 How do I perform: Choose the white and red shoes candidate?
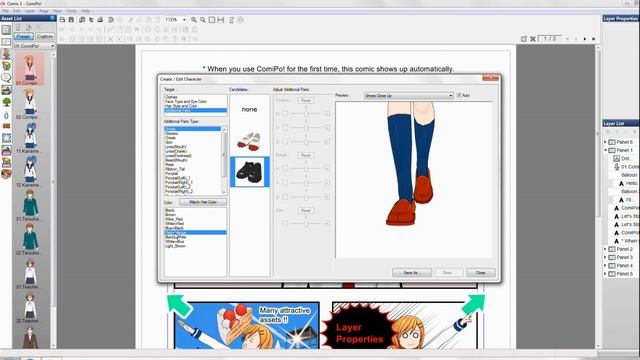pos(249,141)
